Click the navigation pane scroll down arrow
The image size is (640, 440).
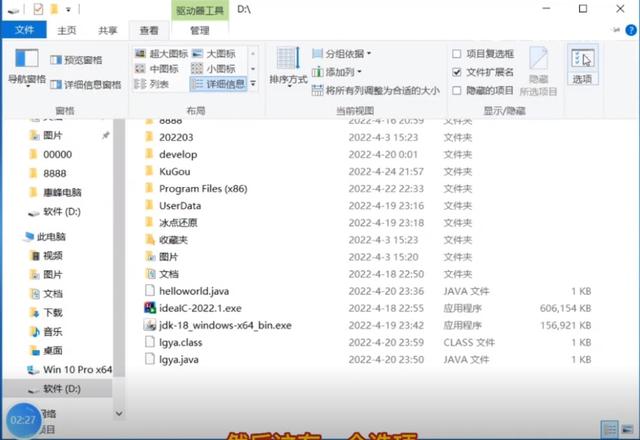coord(119,413)
